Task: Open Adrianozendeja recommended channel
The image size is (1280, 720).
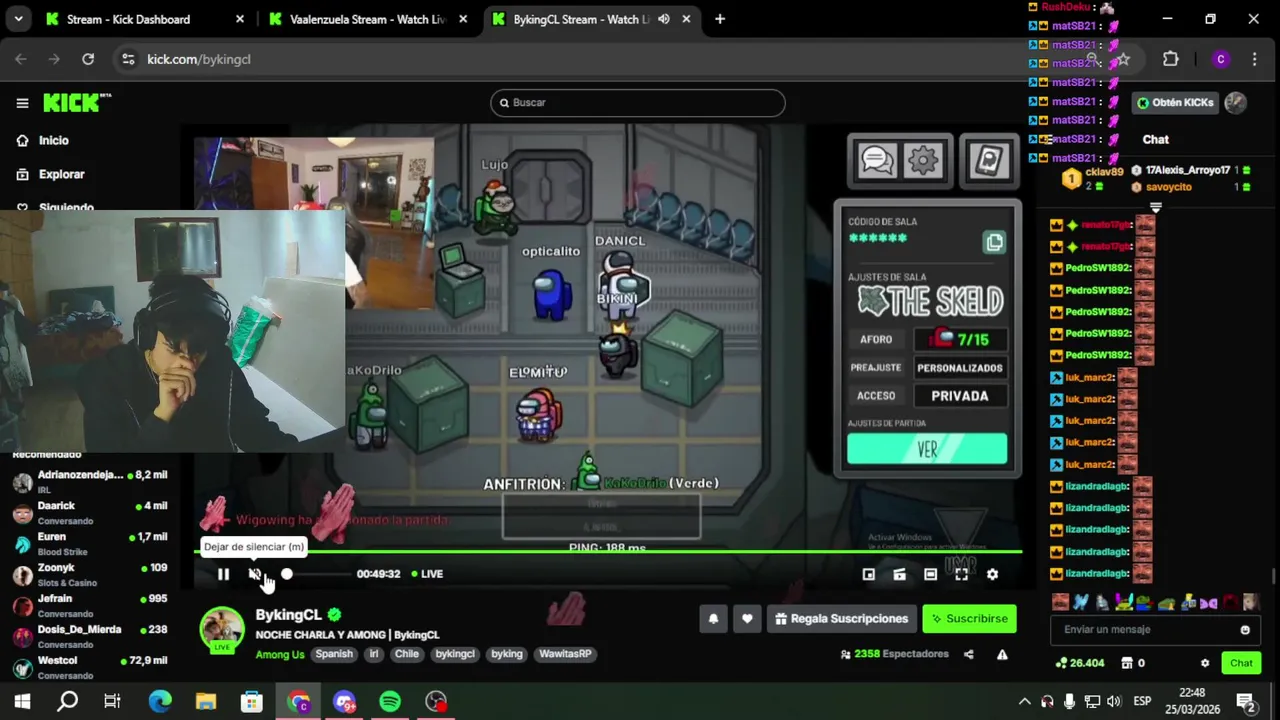Action: 90,481
